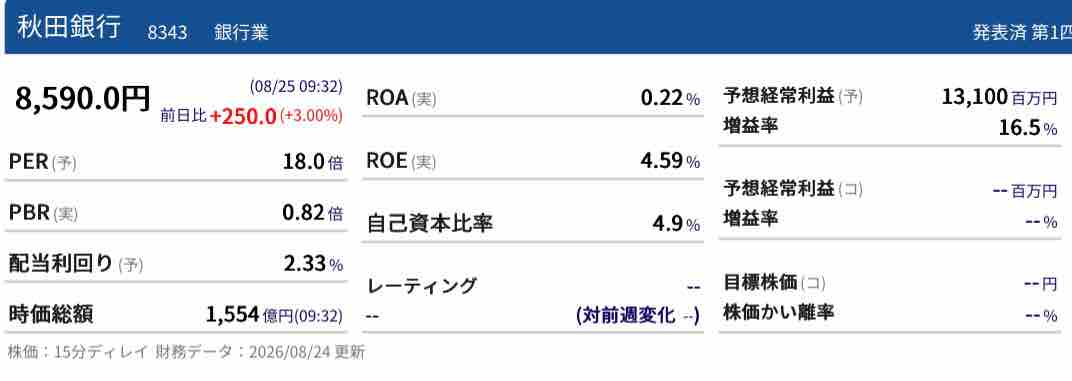Screen dimensions: 1072x381
Task: Open the 銀行業 sector label
Action: (x=241, y=32)
